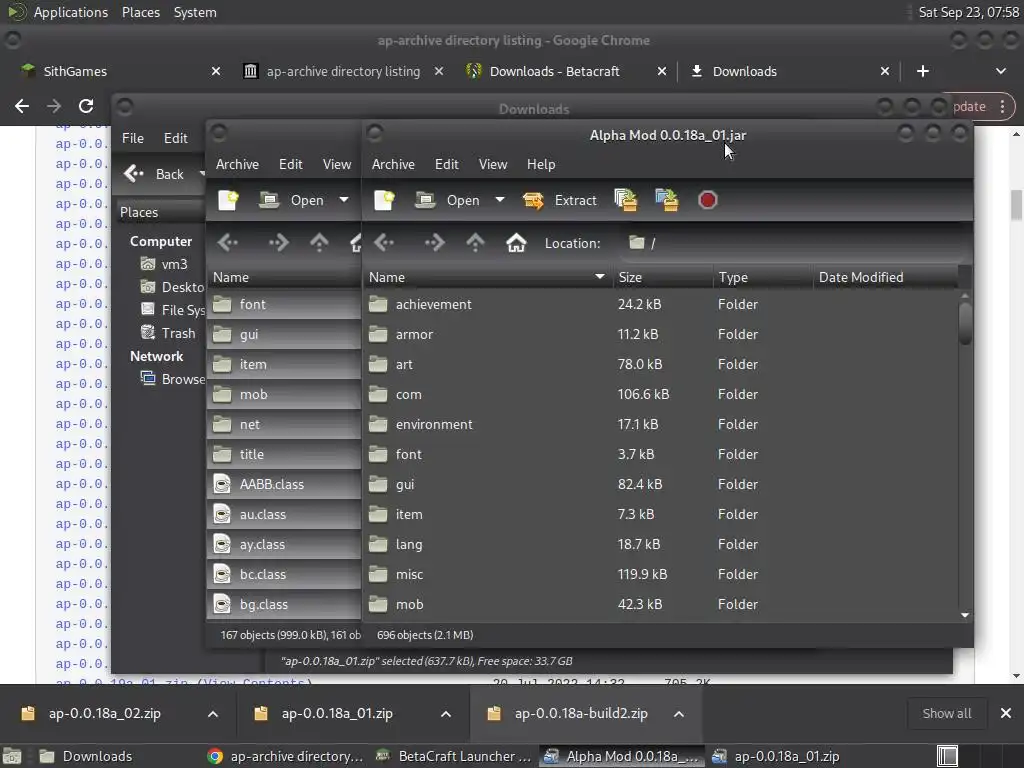Image resolution: width=1024 pixels, height=768 pixels.
Task: Sort by Type column header
Action: pos(763,278)
